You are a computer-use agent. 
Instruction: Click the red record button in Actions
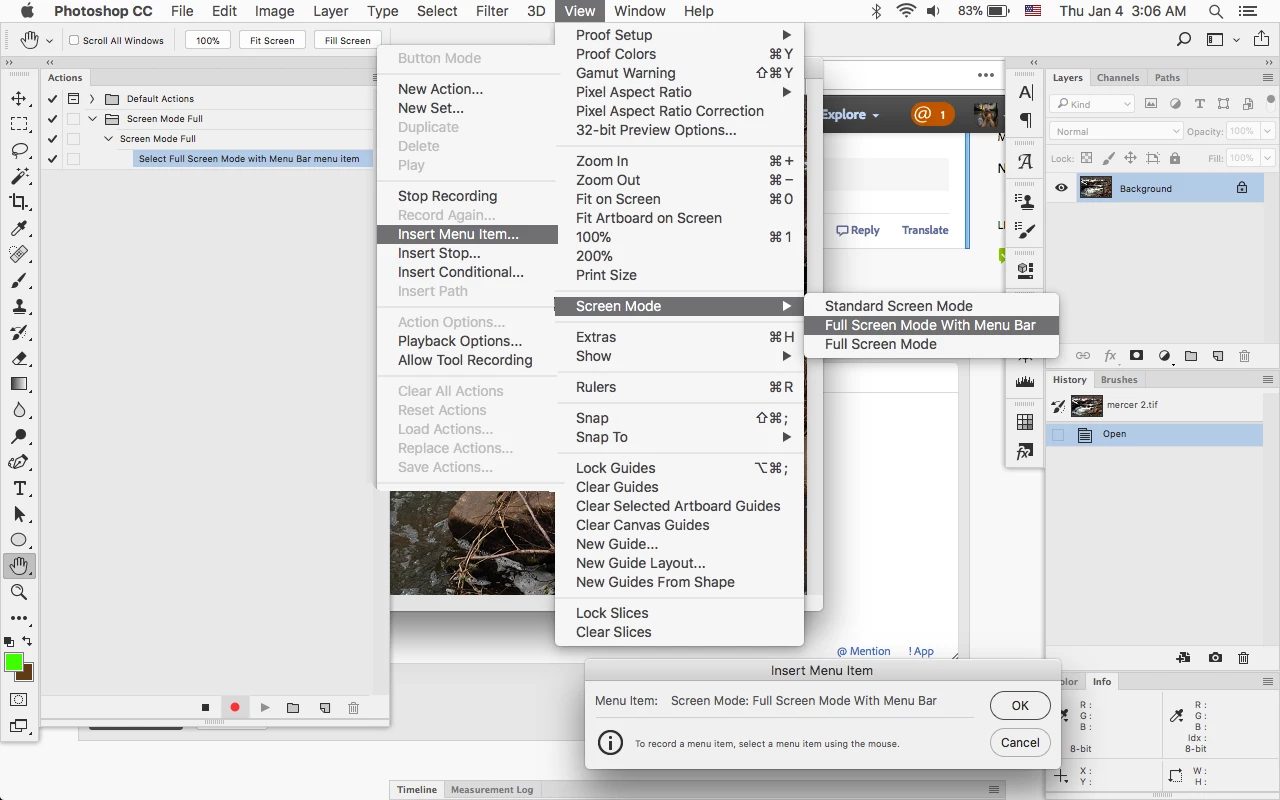[235, 707]
